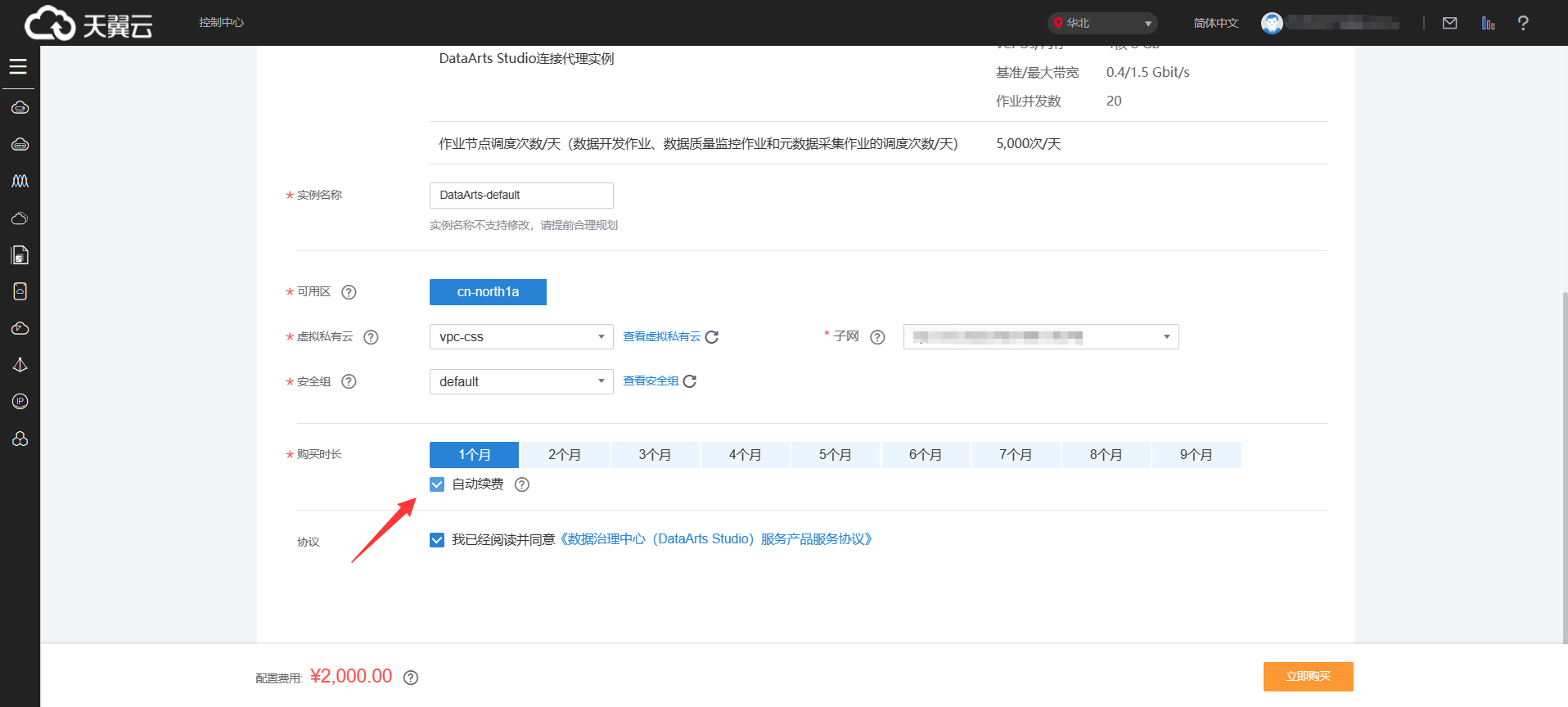Open the 查看虚拟私有云 link
The width and height of the screenshot is (1568, 707).
point(661,336)
